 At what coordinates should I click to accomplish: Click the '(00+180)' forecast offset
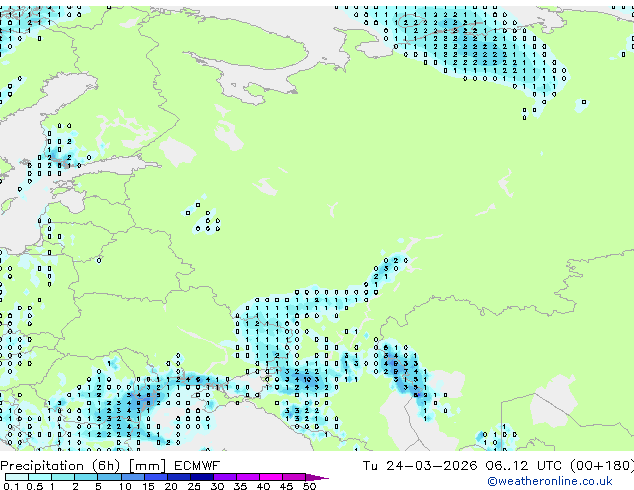pos(602,466)
